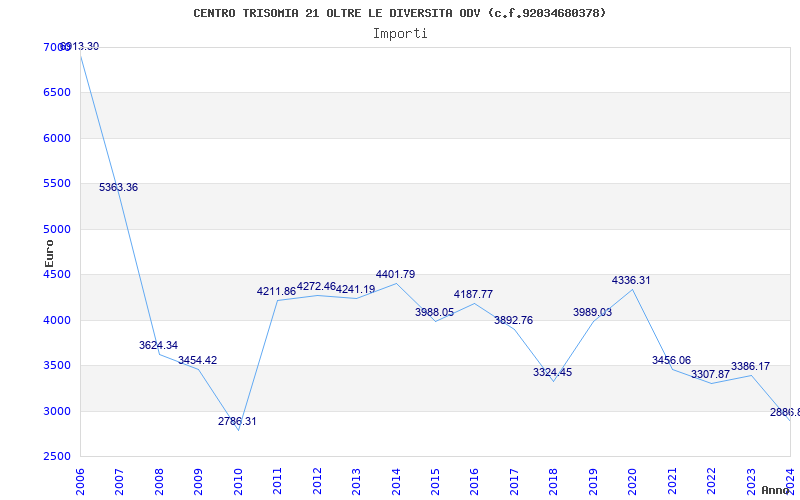800x500 pixels.
Task: Click the 2011 x-axis year
Action: 277,482
